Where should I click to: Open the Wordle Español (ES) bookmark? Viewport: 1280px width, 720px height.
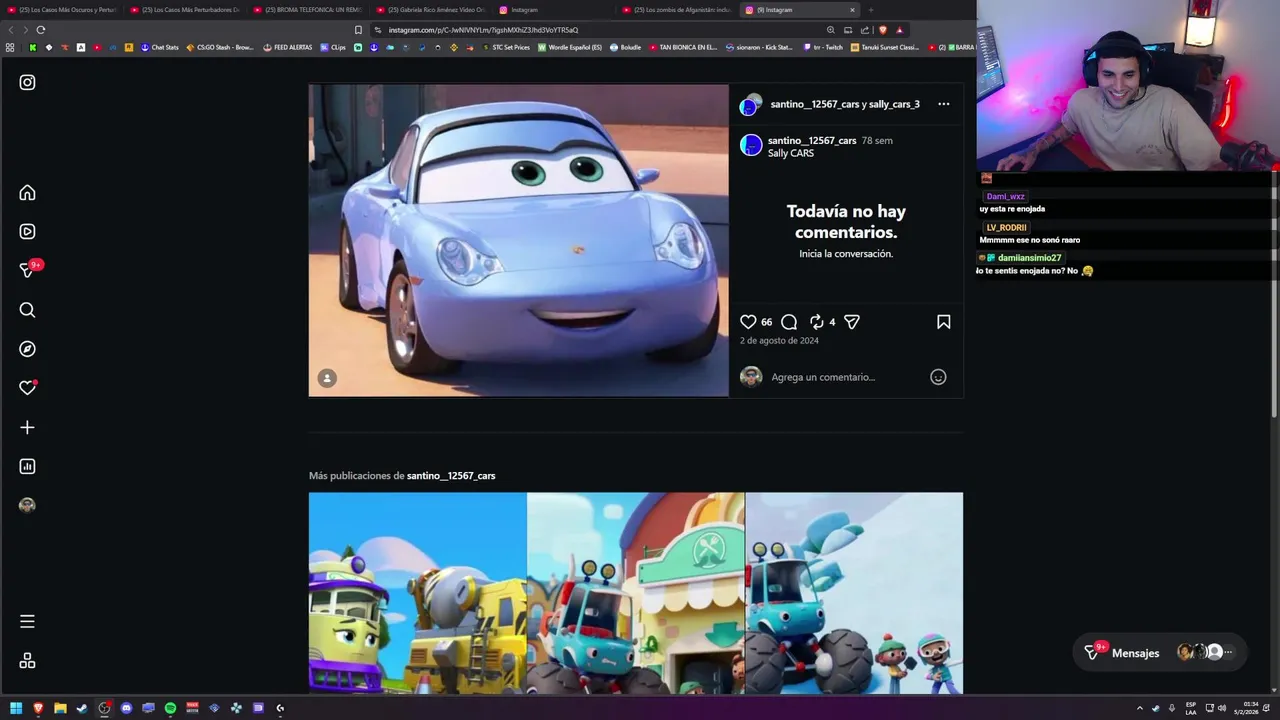(570, 47)
